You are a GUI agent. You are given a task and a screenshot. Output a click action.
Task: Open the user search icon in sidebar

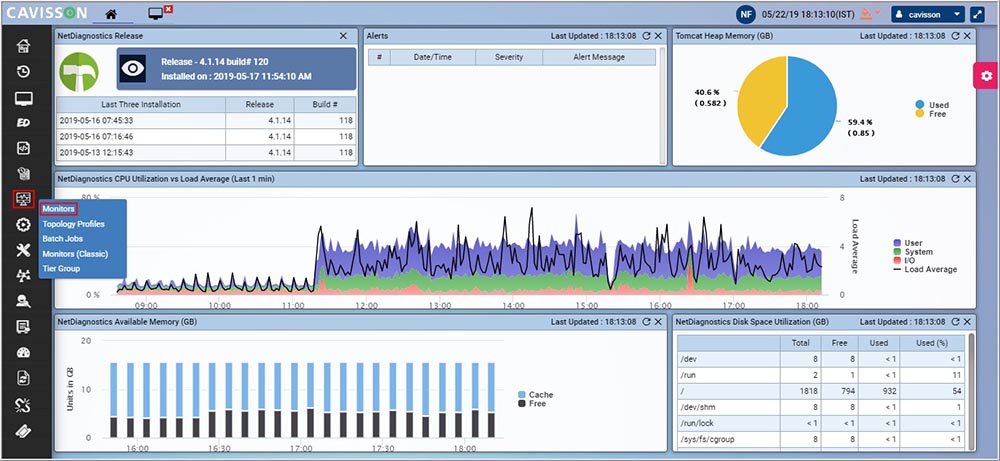click(x=24, y=302)
